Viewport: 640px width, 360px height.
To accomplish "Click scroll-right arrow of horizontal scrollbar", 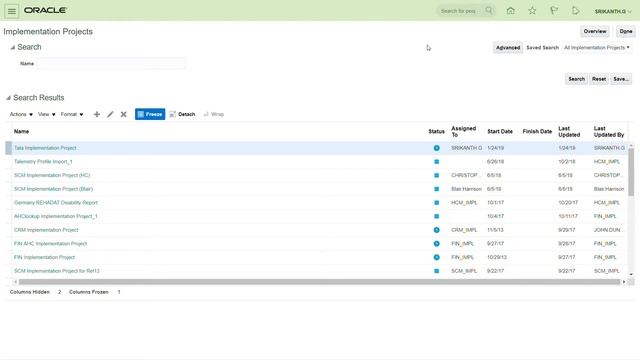I will pyautogui.click(x=624, y=282).
